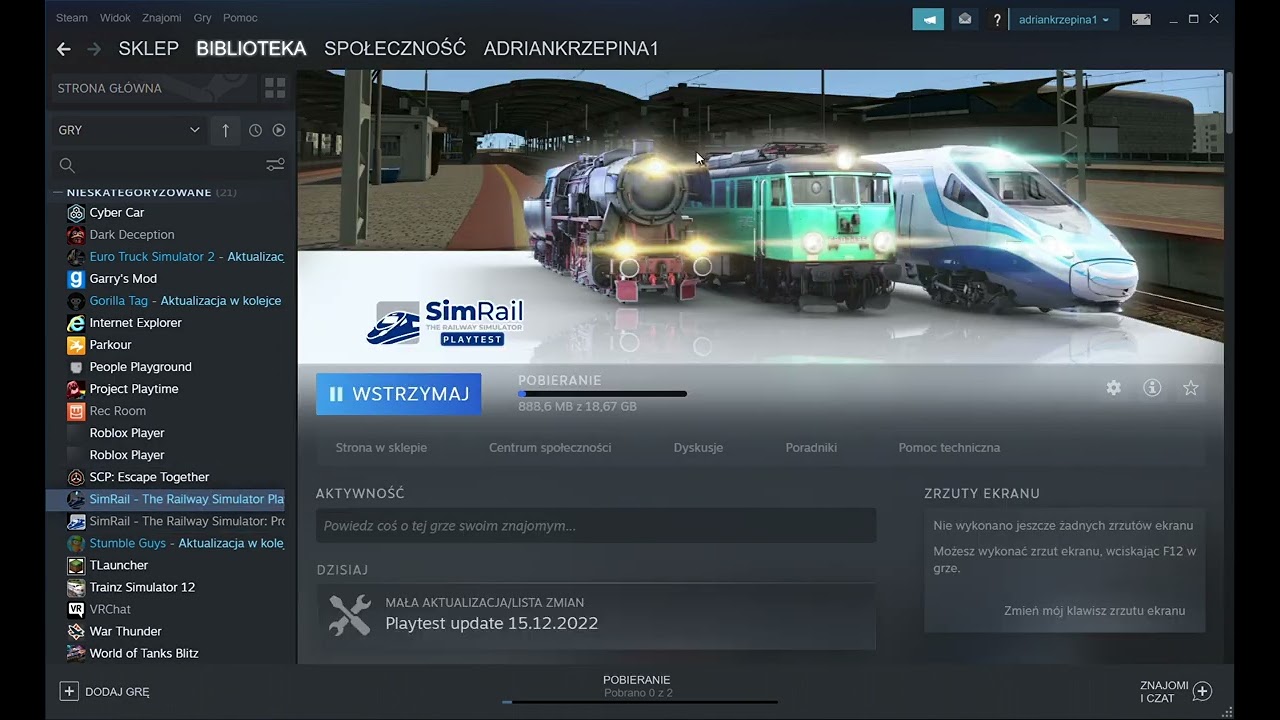Click the plus icon next to Dodaj grę
The height and width of the screenshot is (720, 1280).
[x=69, y=691]
